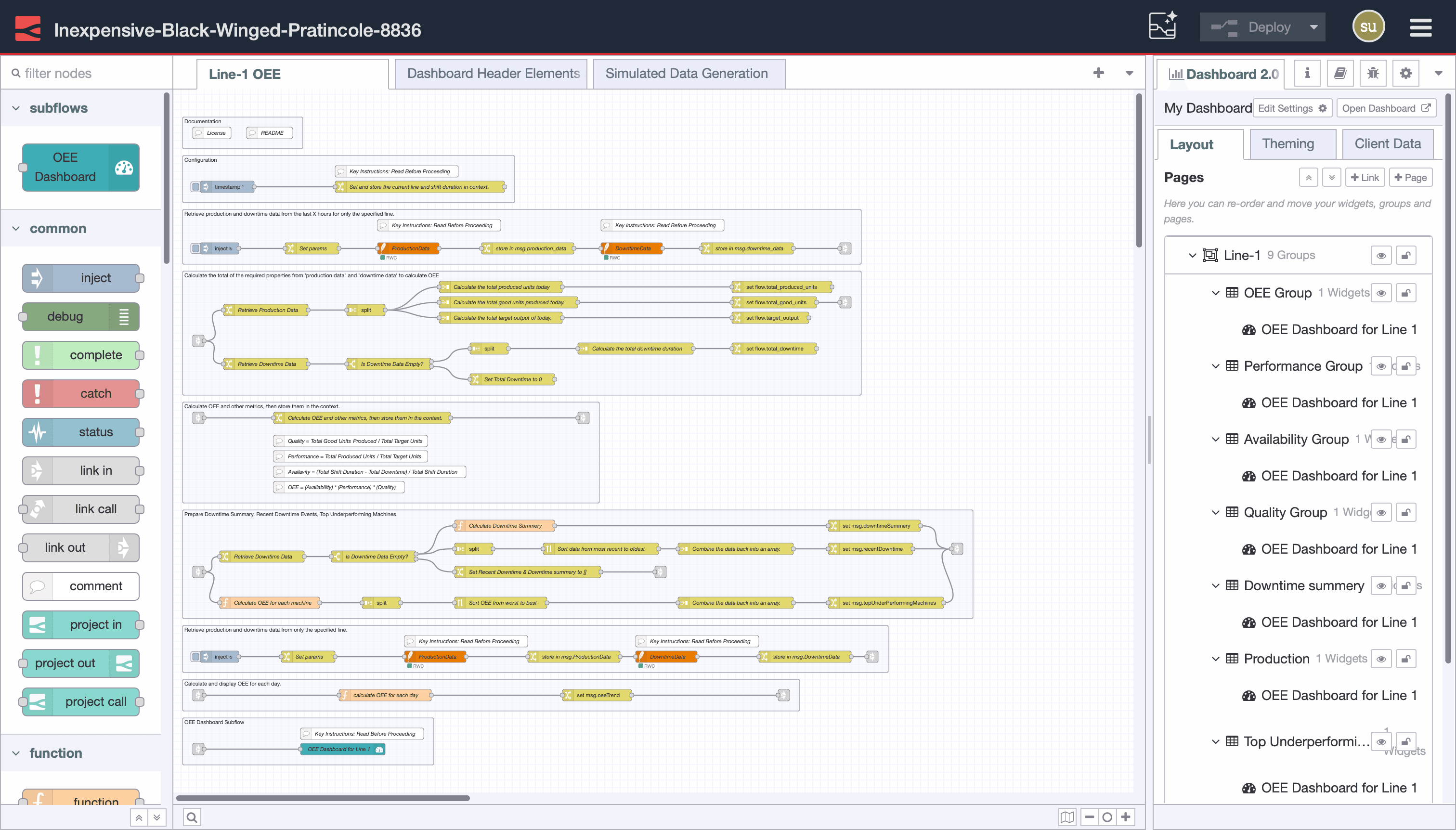Click the zoom-out control at bottom right
1456x830 pixels.
pyautogui.click(x=1090, y=817)
